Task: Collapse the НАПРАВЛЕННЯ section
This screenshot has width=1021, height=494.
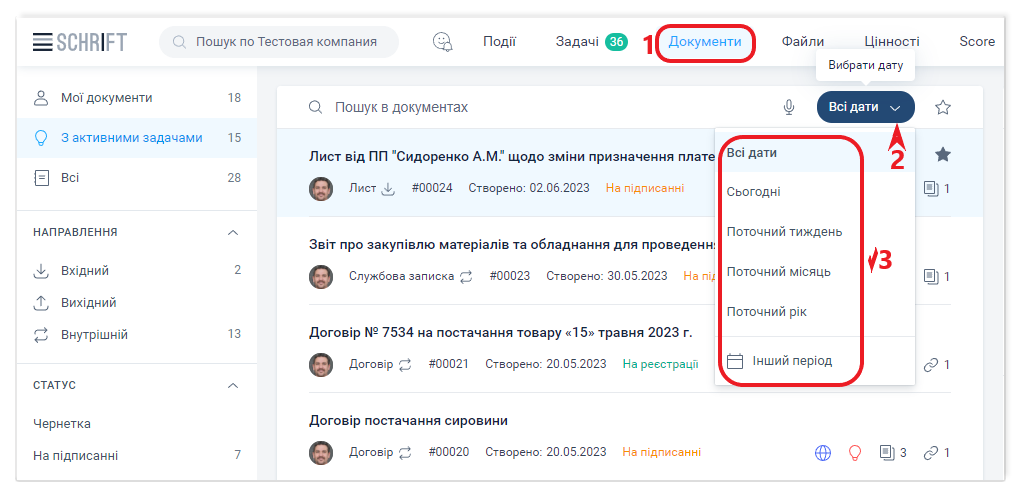Action: [233, 232]
